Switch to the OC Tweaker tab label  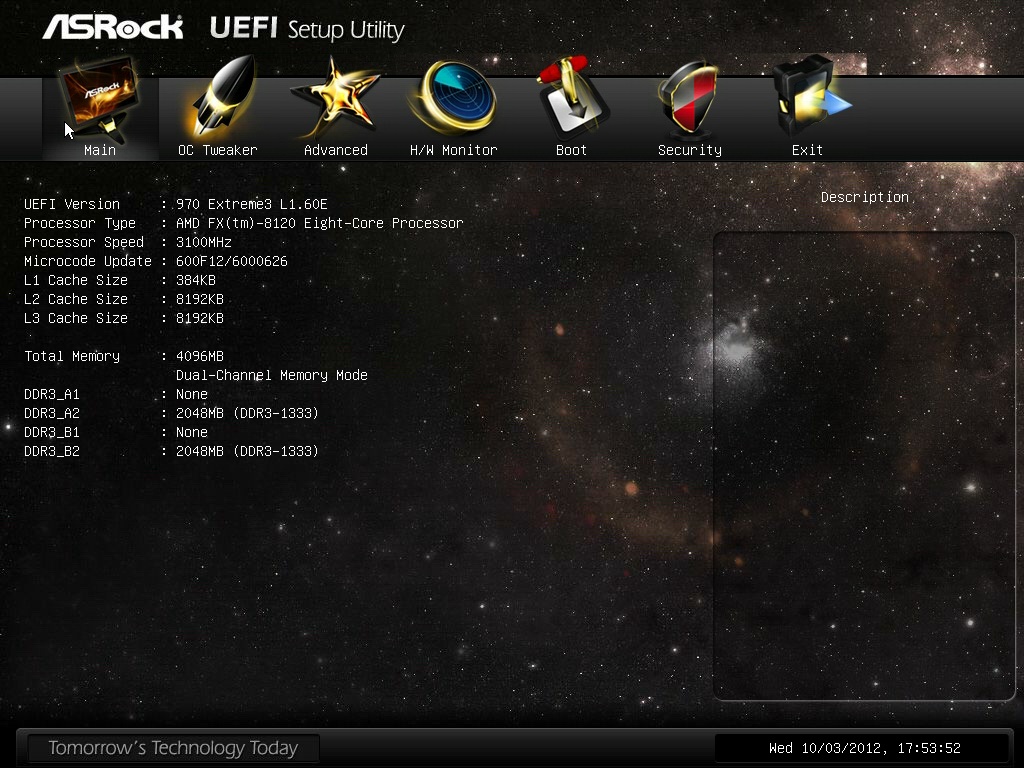tap(217, 150)
